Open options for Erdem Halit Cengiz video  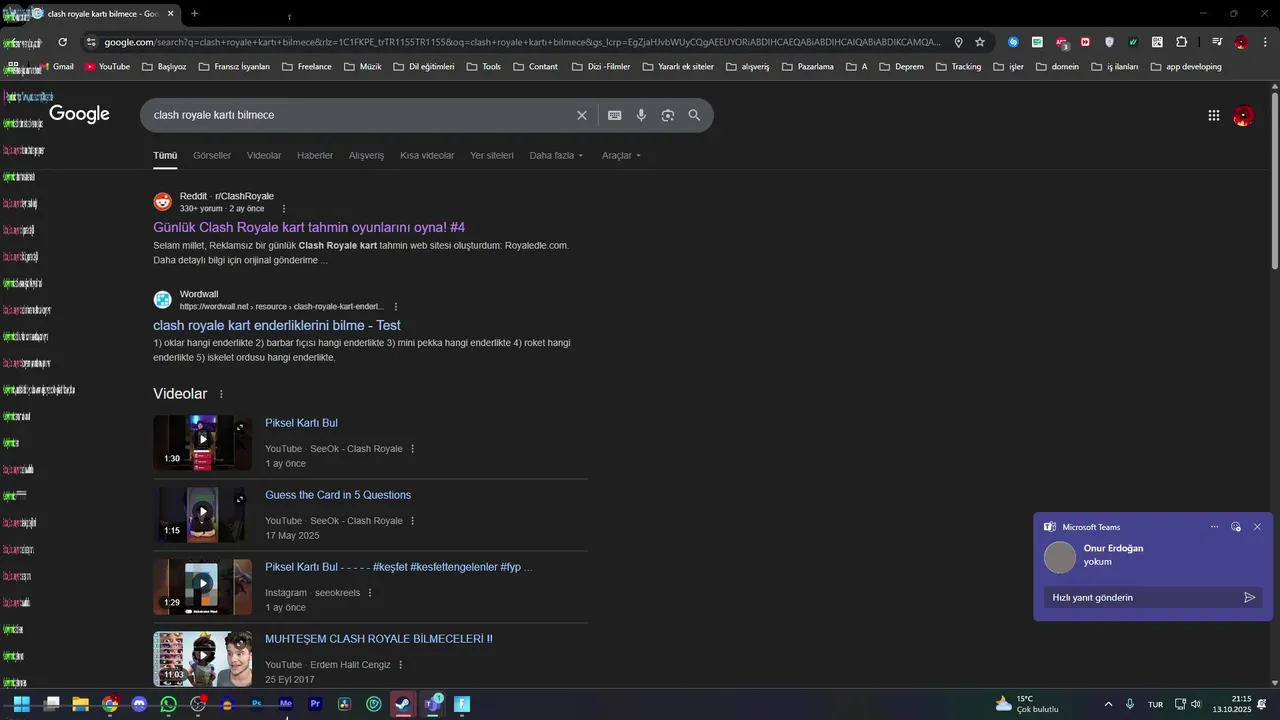click(x=401, y=665)
